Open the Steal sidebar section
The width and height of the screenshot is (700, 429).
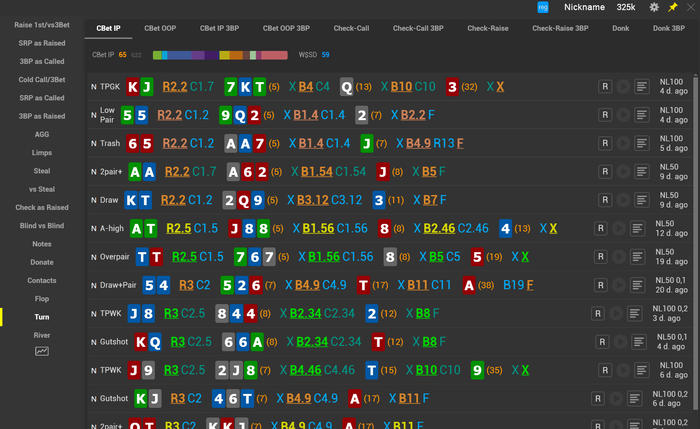coord(42,171)
